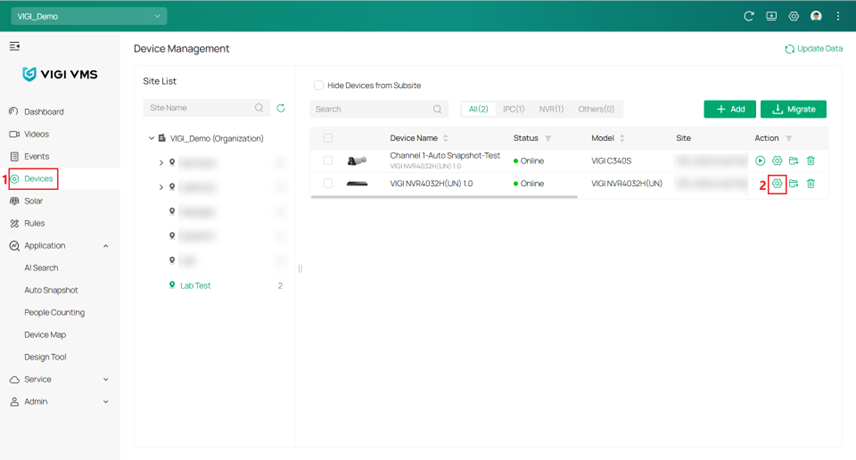Open the user account avatar
The height and width of the screenshot is (460, 856).
pos(816,16)
